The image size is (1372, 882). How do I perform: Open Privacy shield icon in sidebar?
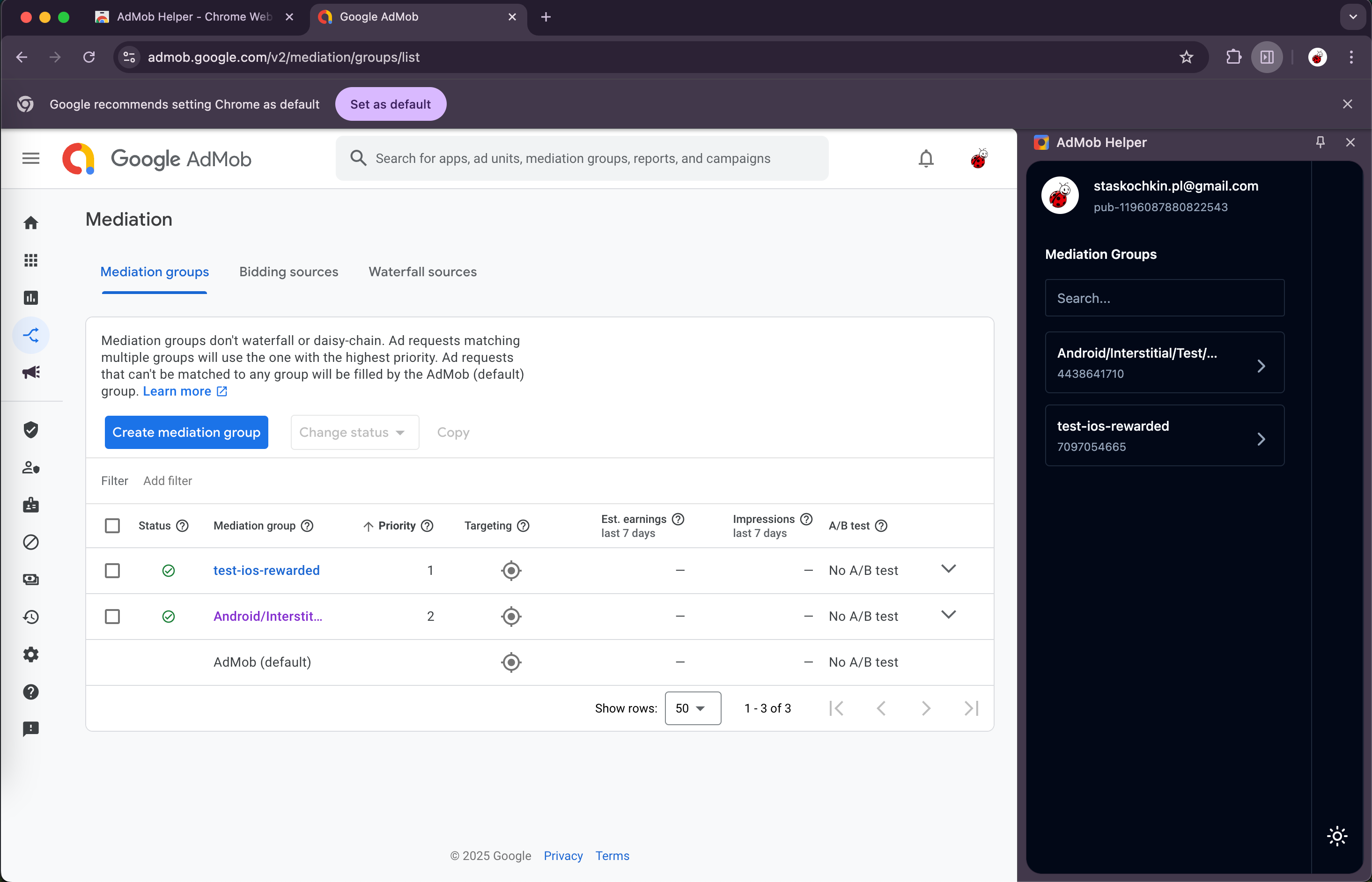(x=31, y=430)
